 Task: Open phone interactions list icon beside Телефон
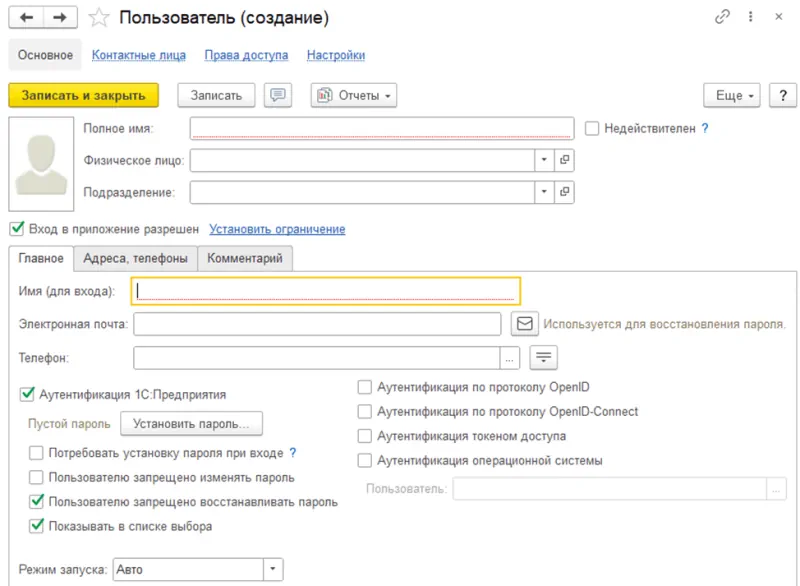[x=541, y=357]
